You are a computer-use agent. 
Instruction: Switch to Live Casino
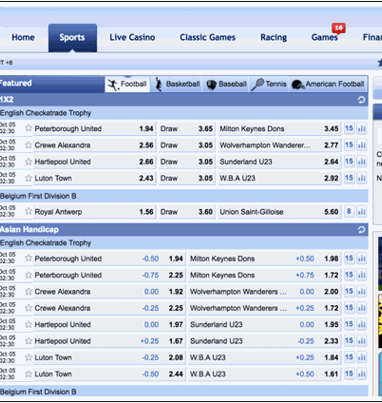point(132,37)
